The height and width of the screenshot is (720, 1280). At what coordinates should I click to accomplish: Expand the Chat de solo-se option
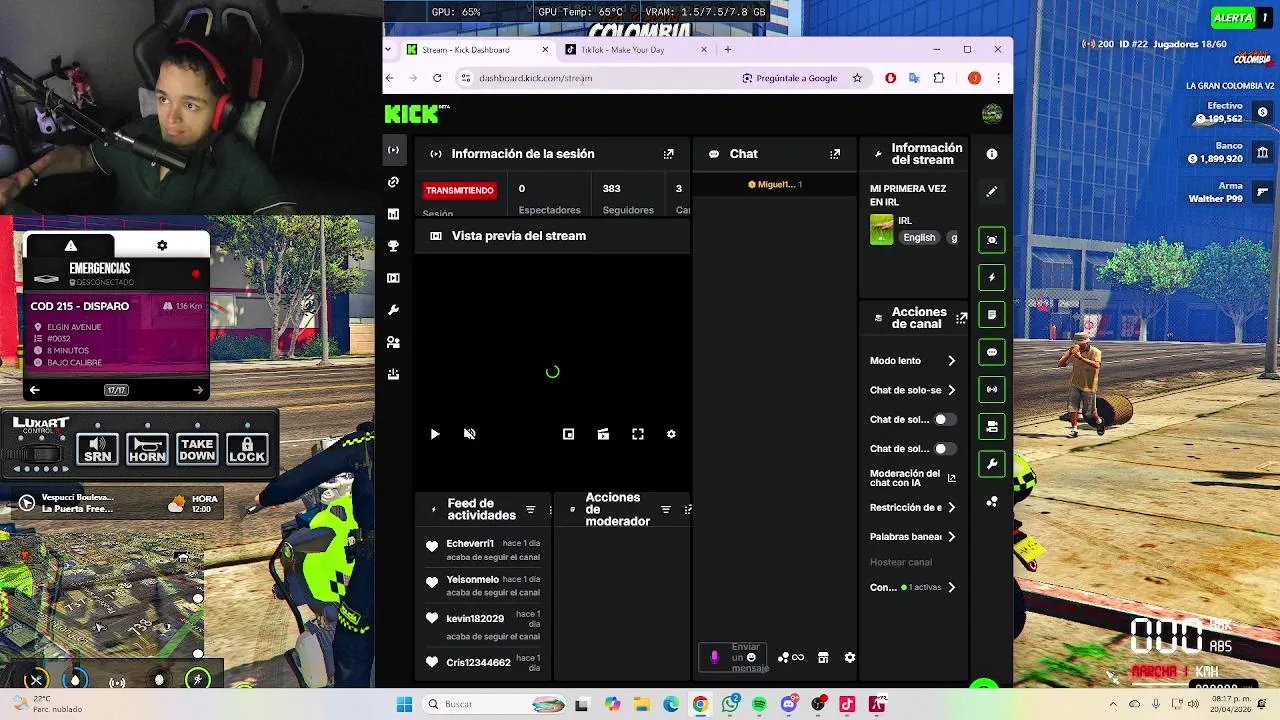[x=951, y=390]
